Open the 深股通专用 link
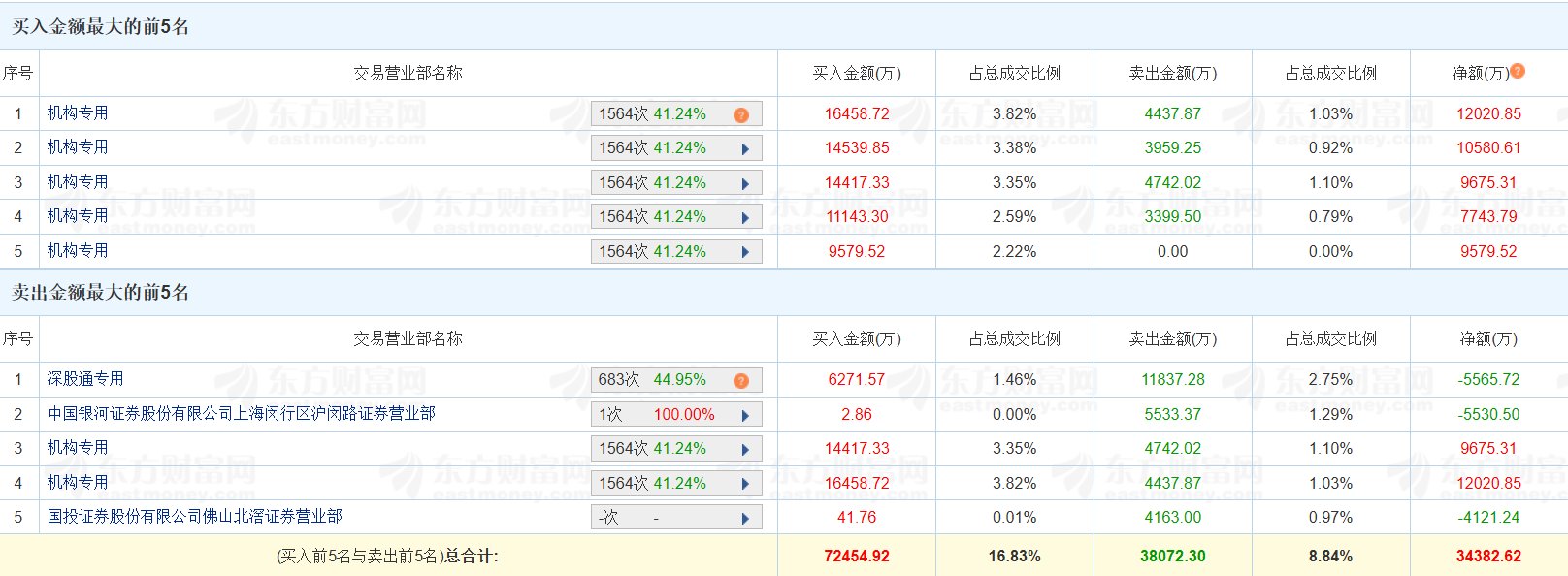The height and width of the screenshot is (576, 1568). [x=85, y=379]
